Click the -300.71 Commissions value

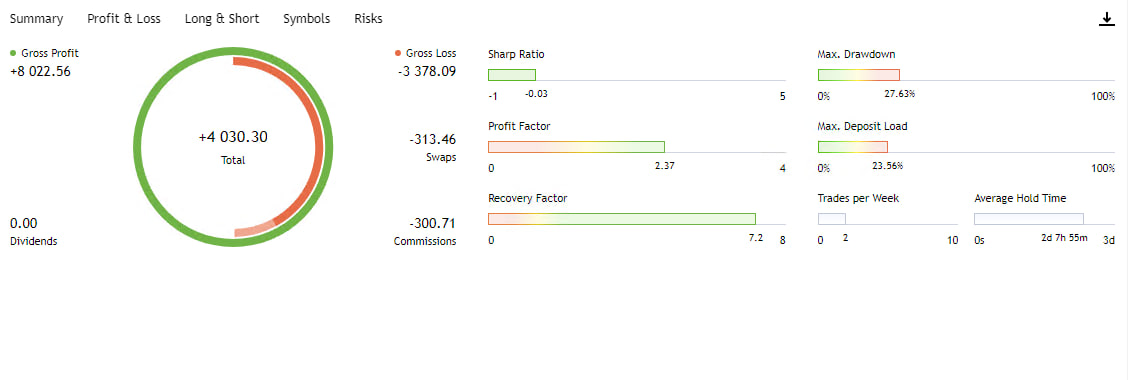[433, 223]
